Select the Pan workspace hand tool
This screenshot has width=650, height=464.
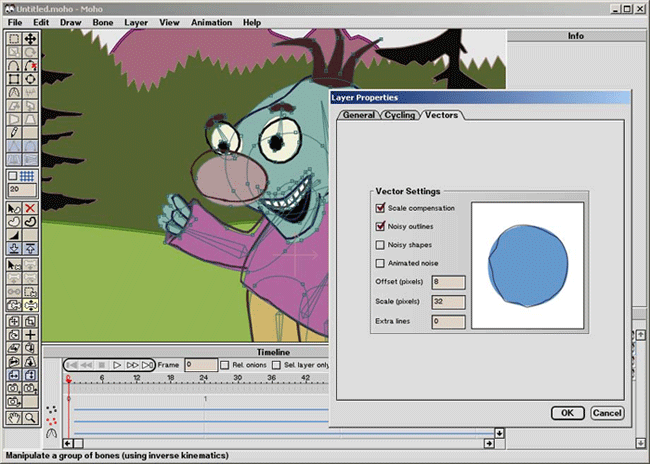[x=14, y=418]
